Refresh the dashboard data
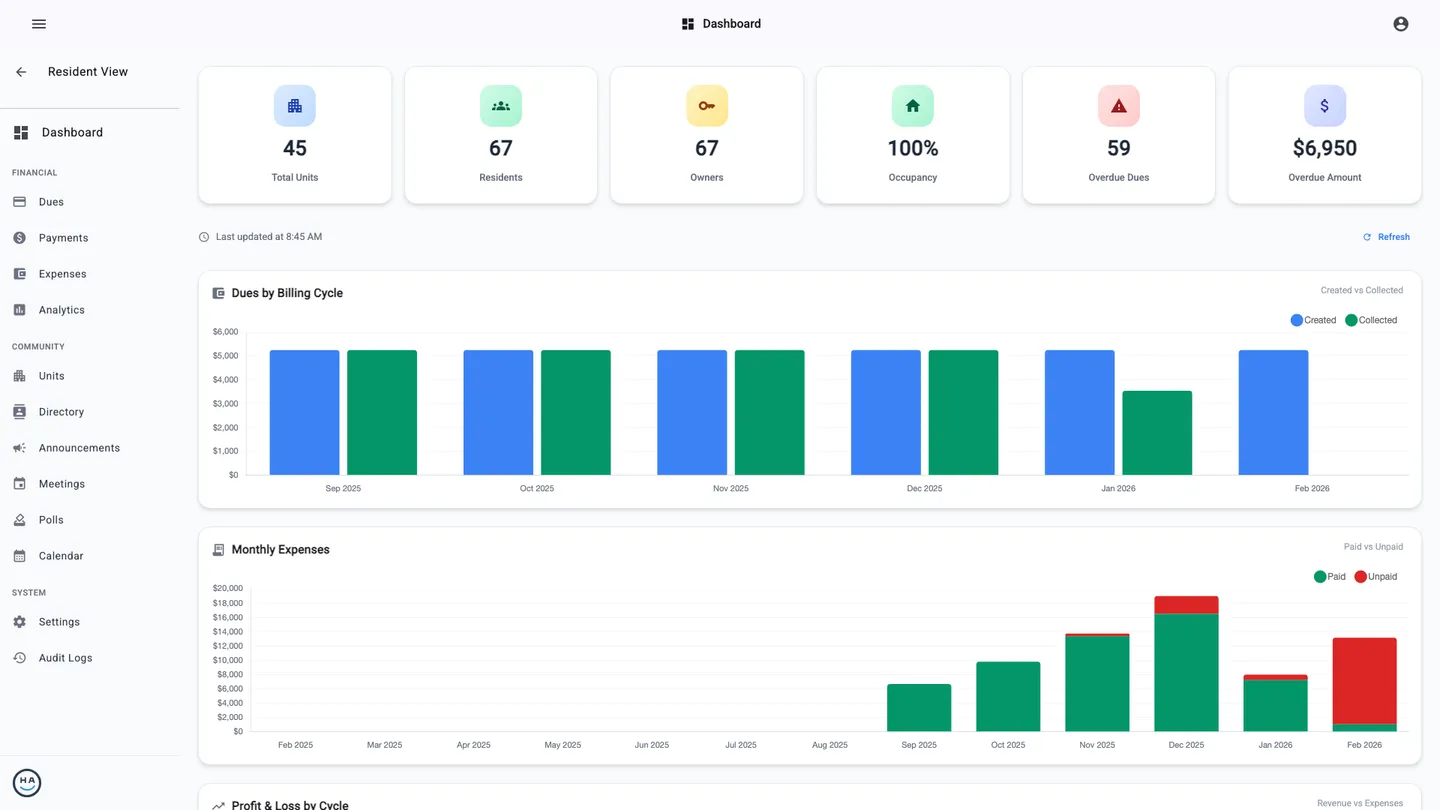1440x810 pixels. pyautogui.click(x=1386, y=237)
